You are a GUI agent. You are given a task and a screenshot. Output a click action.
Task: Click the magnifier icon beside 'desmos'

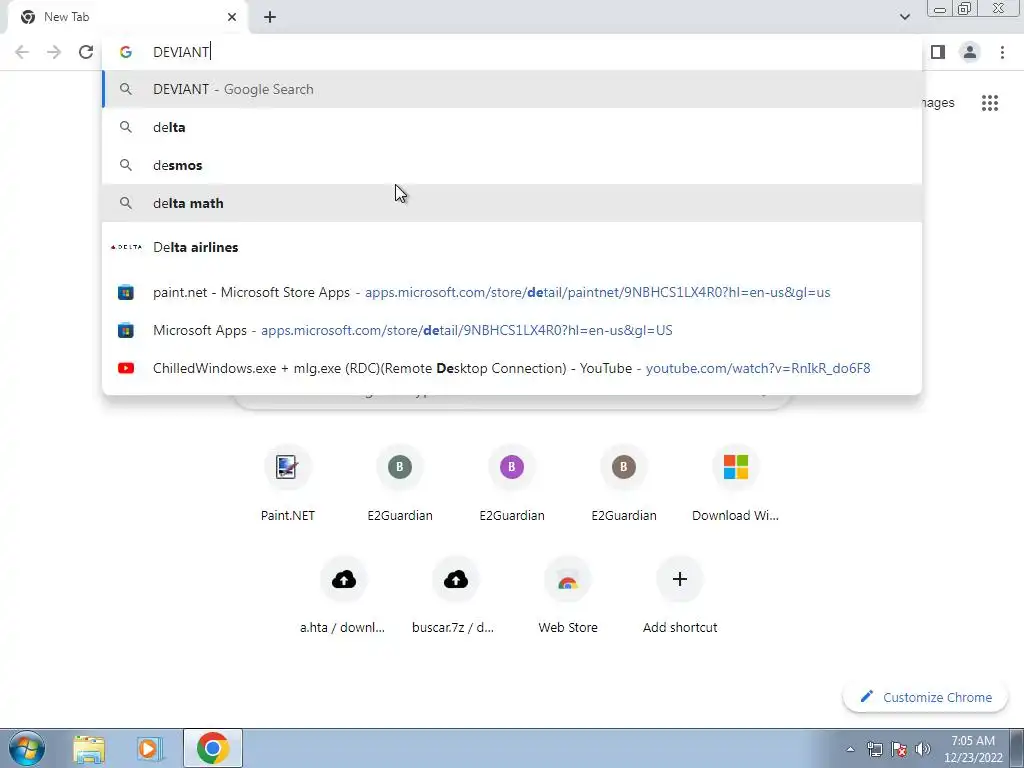click(126, 165)
